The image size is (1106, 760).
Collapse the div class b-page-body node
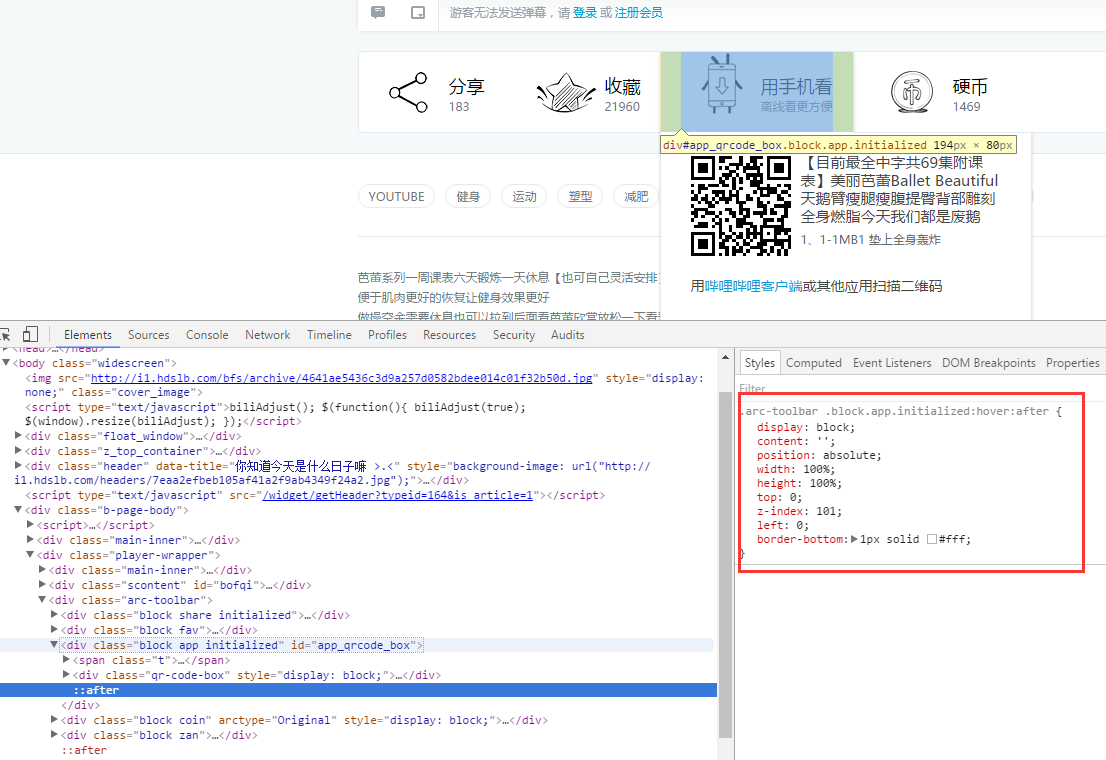click(x=18, y=509)
